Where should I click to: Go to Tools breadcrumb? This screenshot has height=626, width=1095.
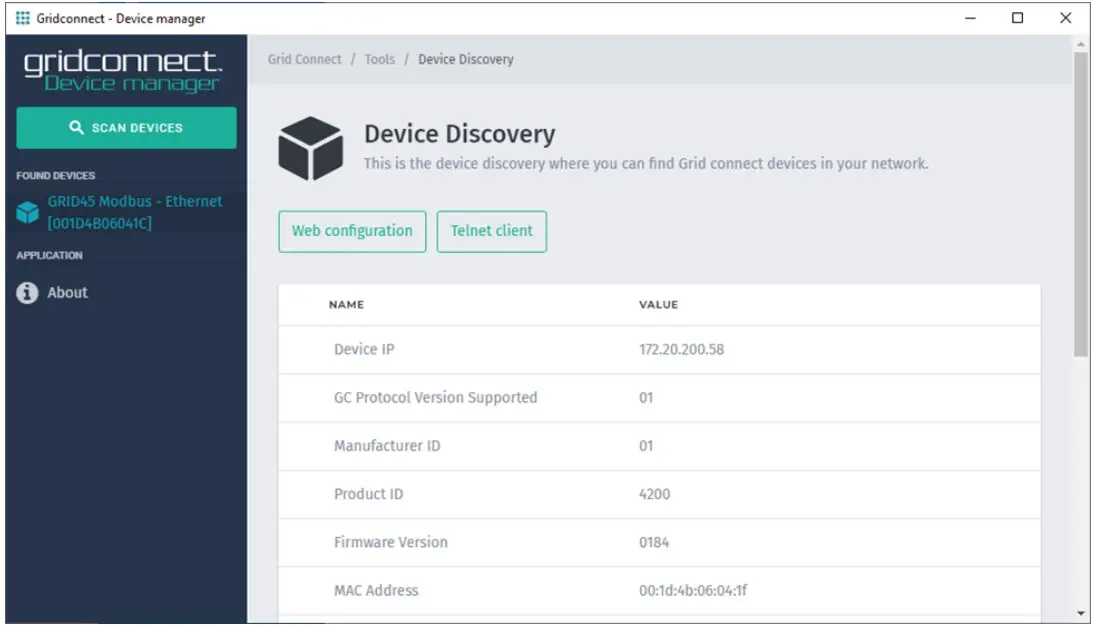(379, 59)
